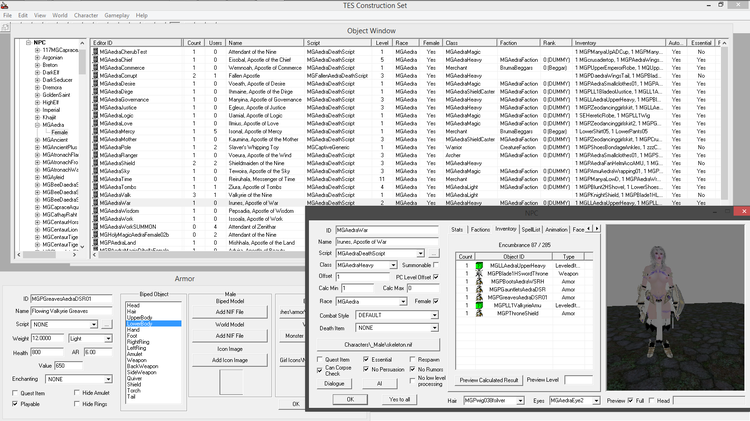Click Yes to all button
This screenshot has height=421, width=750.
pyautogui.click(x=399, y=399)
